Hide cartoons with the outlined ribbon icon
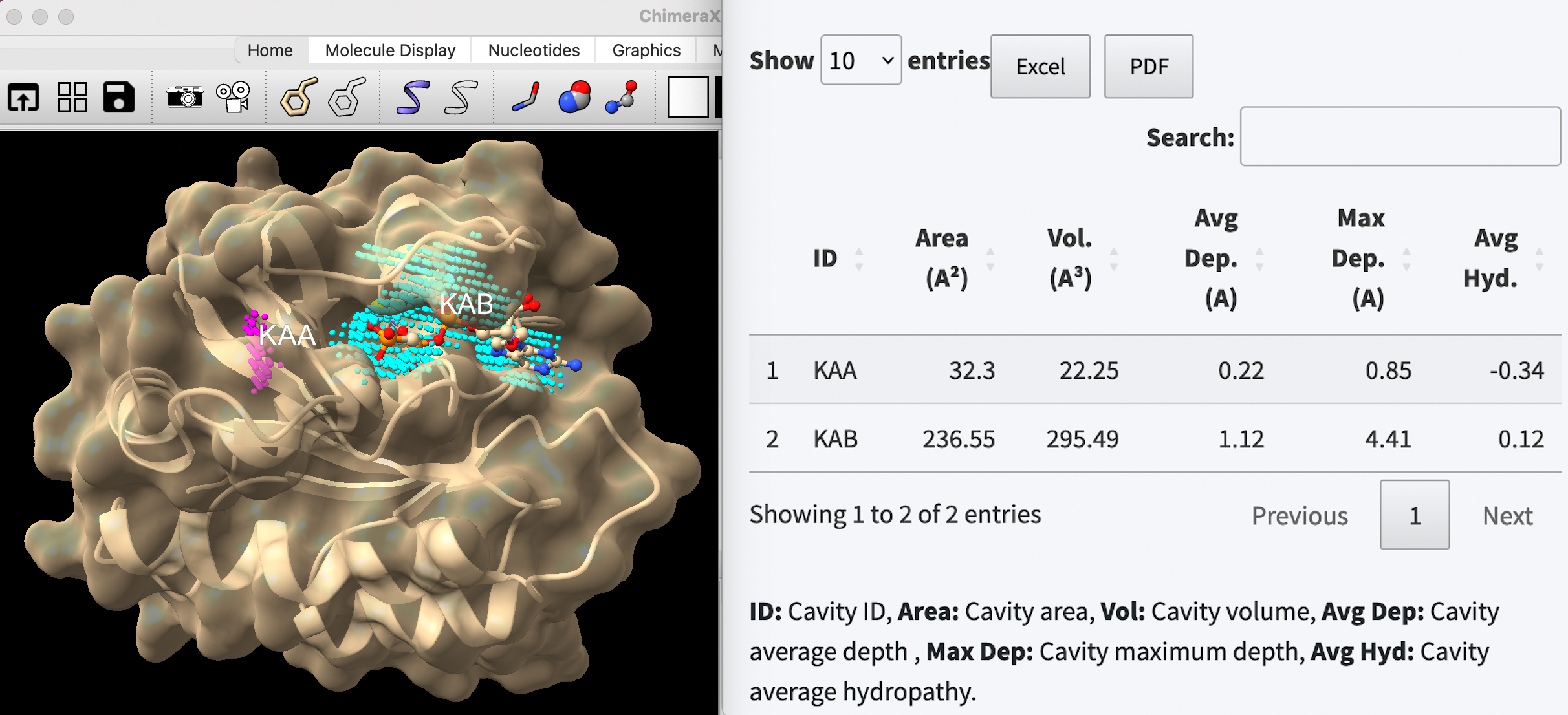This screenshot has width=1568, height=715. (x=461, y=98)
